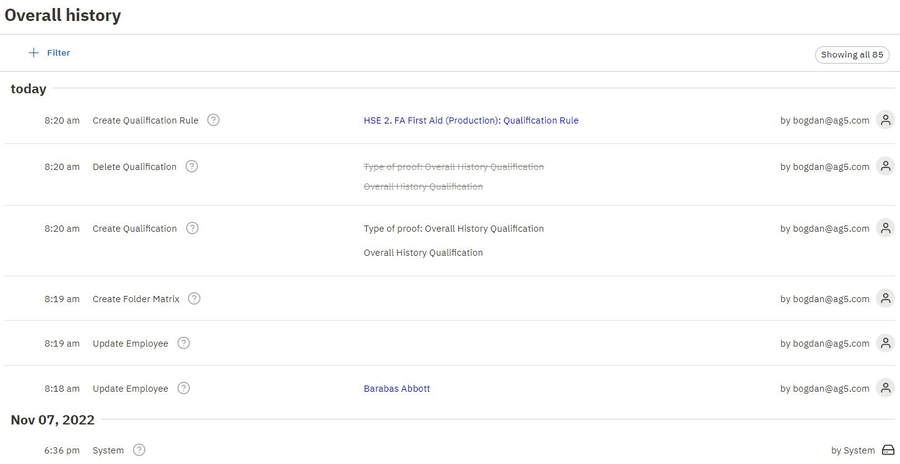Image resolution: width=900 pixels, height=464 pixels.
Task: Click help icon next to System entry
Action: pos(139,450)
